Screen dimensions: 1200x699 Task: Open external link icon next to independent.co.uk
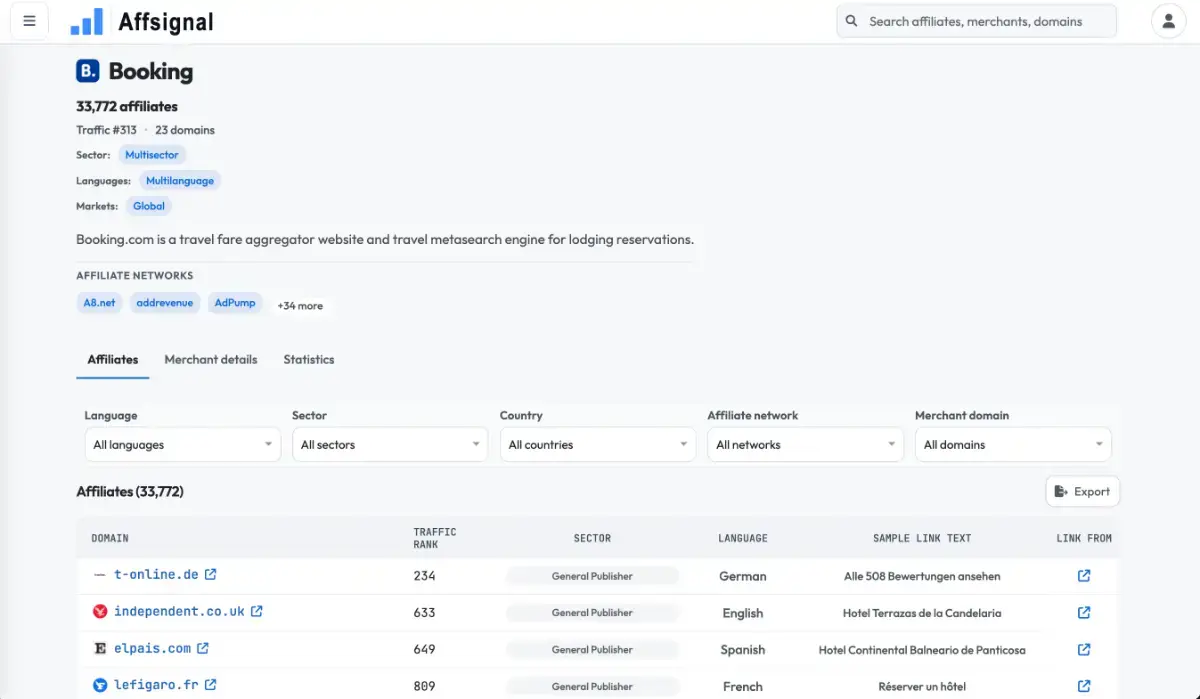click(x=256, y=611)
